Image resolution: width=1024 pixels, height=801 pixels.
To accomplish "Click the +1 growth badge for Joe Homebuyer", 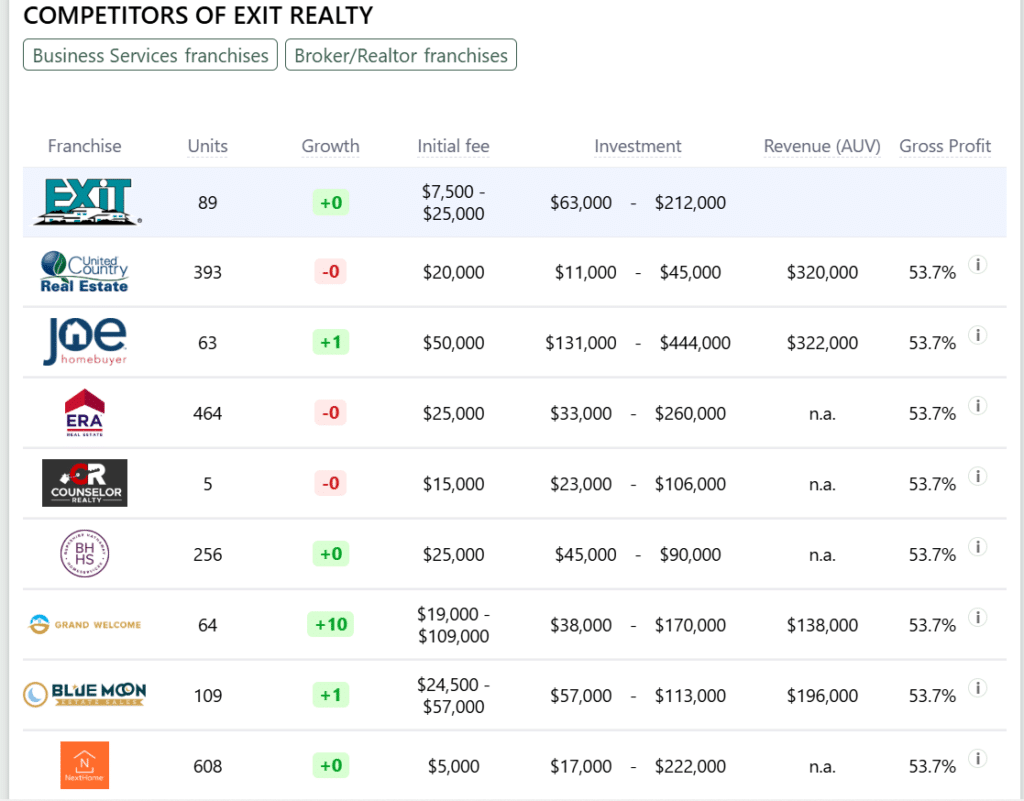I will click(330, 342).
